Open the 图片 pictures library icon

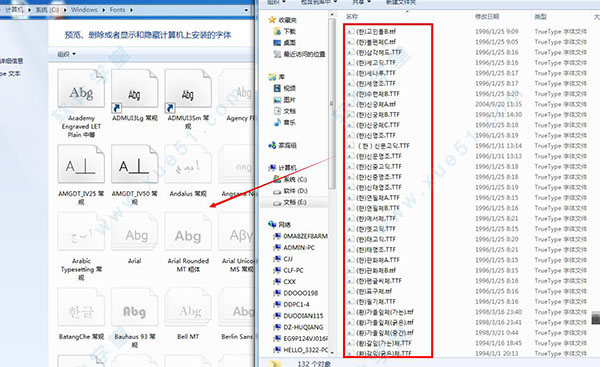click(x=277, y=99)
